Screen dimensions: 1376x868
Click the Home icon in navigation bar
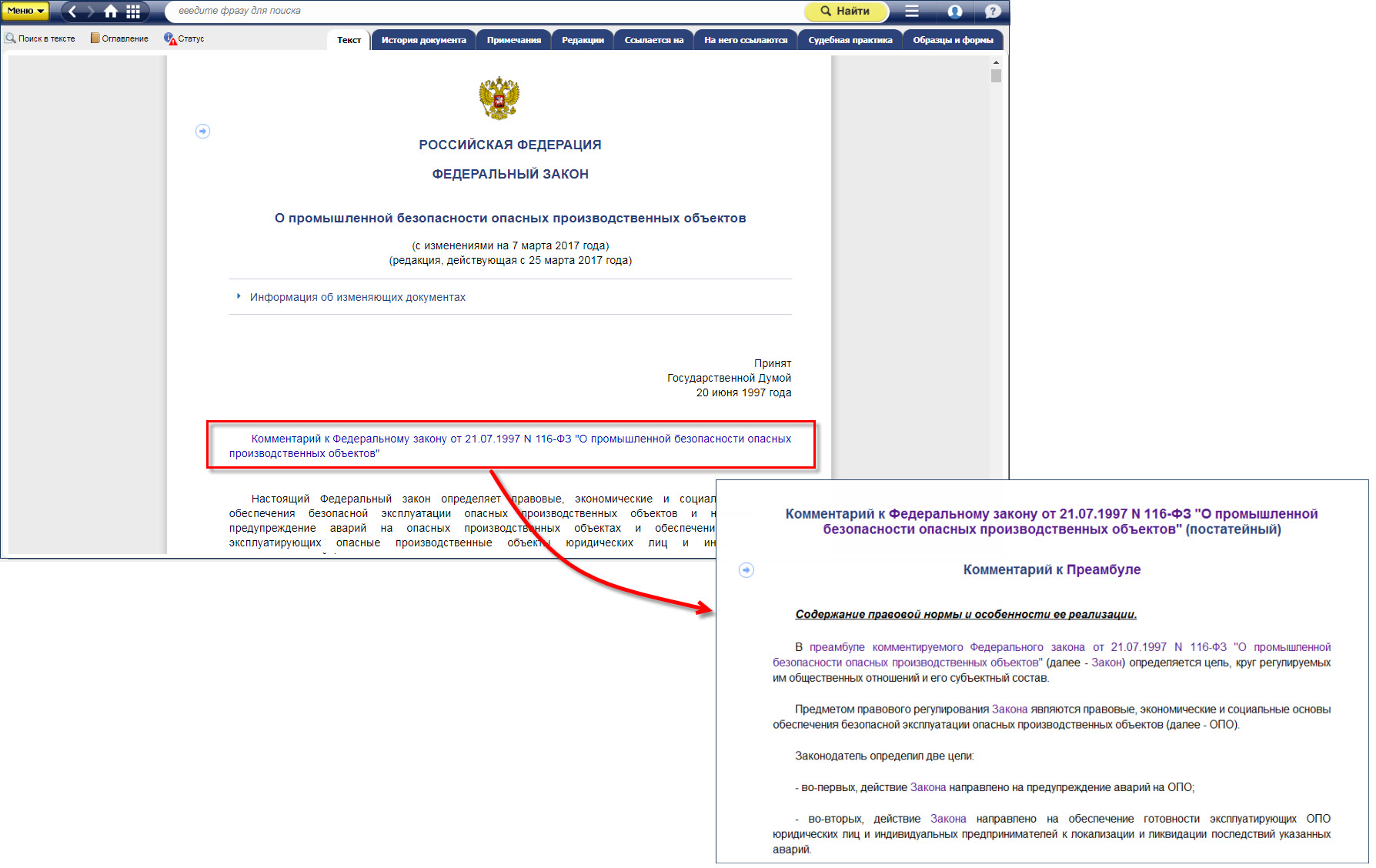111,12
